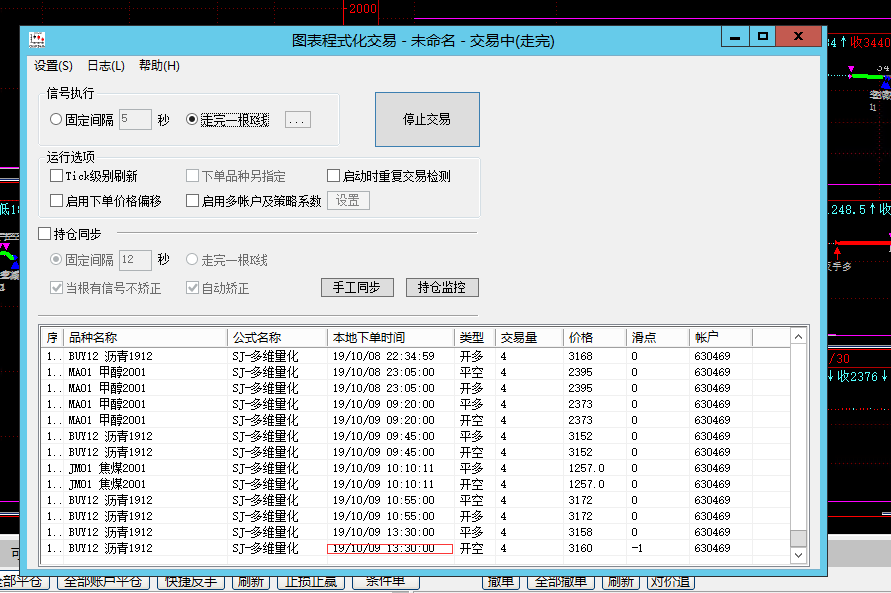This screenshot has height=593, width=891.
Task: Click the 帐户 column header
Action: [x=721, y=337]
